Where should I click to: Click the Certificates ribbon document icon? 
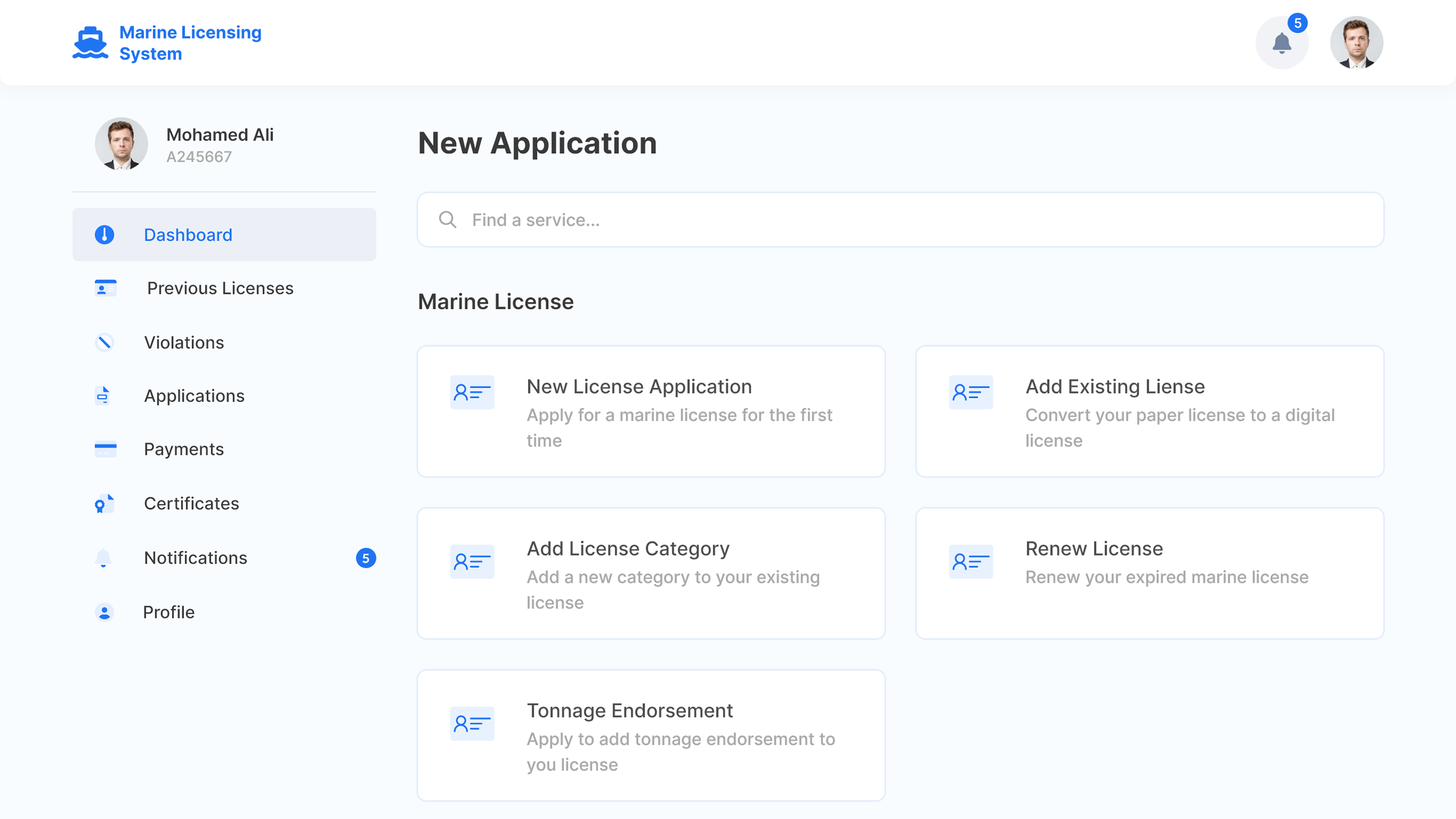point(104,503)
